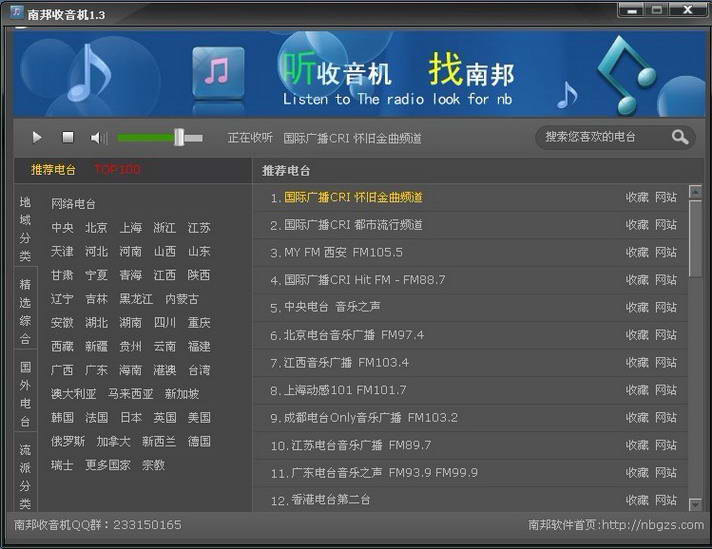Click the QQ群 233150165 text
This screenshot has width=712, height=549.
(x=98, y=525)
